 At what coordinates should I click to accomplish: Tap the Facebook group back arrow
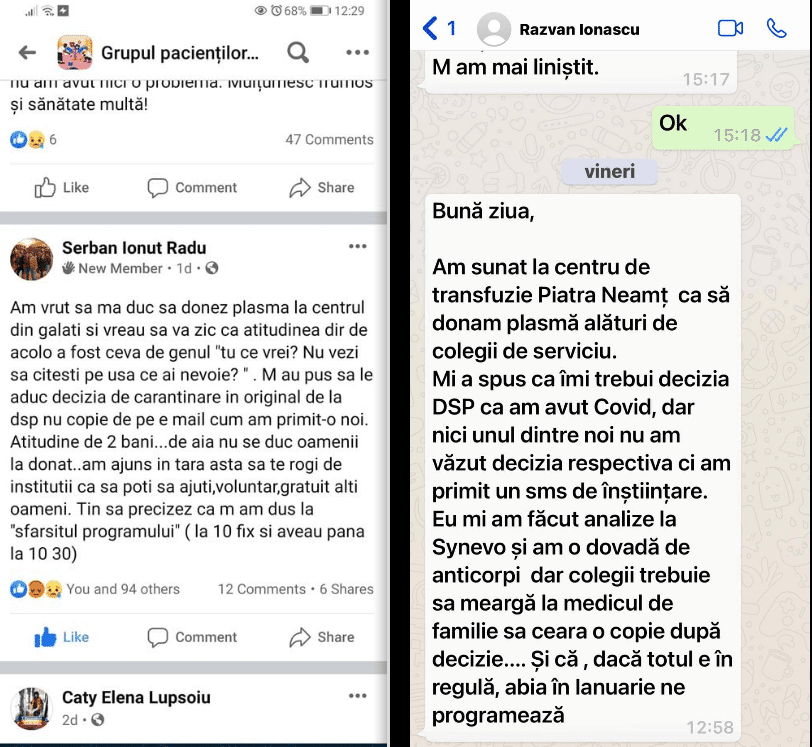pyautogui.click(x=27, y=52)
